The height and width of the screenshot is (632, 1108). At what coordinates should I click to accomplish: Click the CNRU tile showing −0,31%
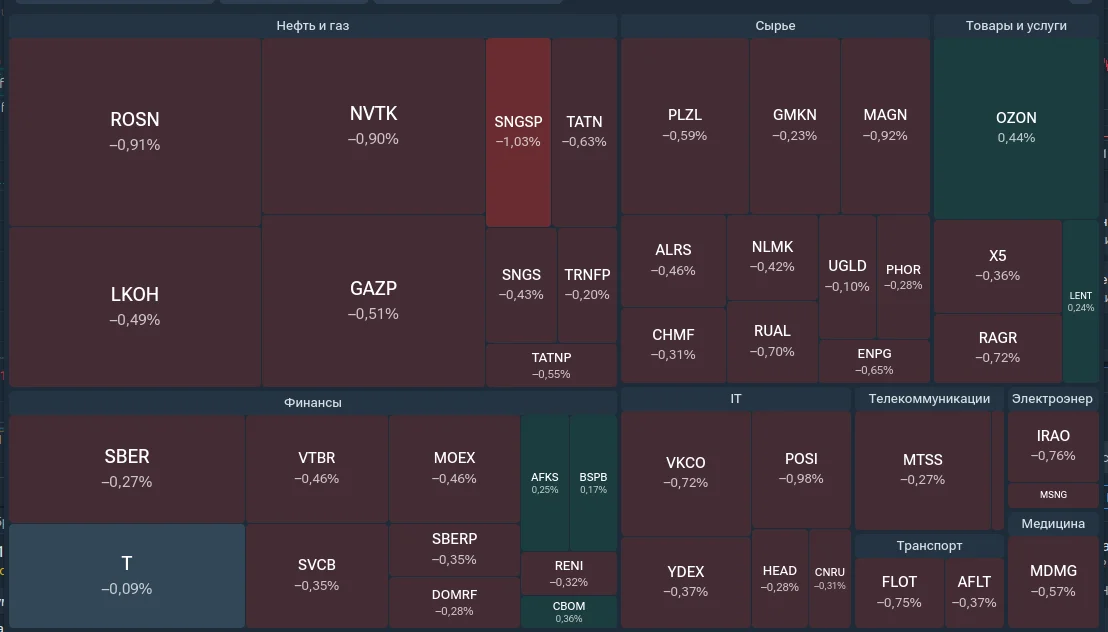[x=830, y=578]
